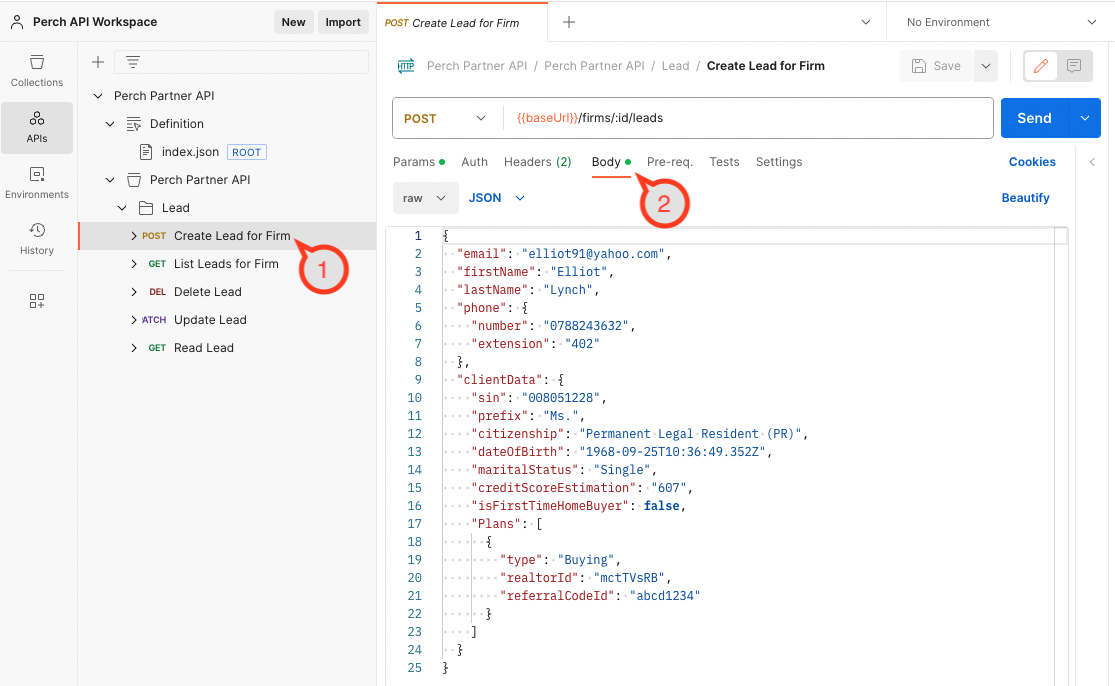This screenshot has width=1115, height=686.
Task: Collapse the top-level Perch Partner API tree
Action: (98, 96)
